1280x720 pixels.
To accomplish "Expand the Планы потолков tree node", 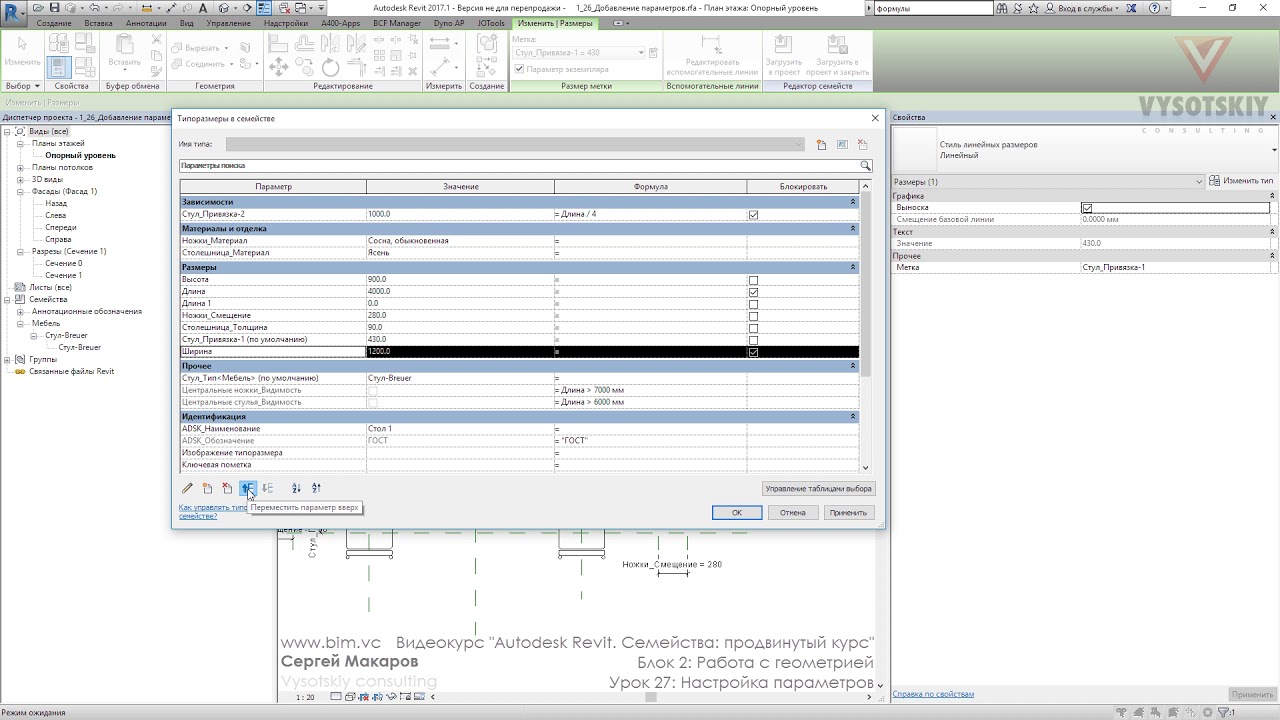I will pyautogui.click(x=21, y=167).
